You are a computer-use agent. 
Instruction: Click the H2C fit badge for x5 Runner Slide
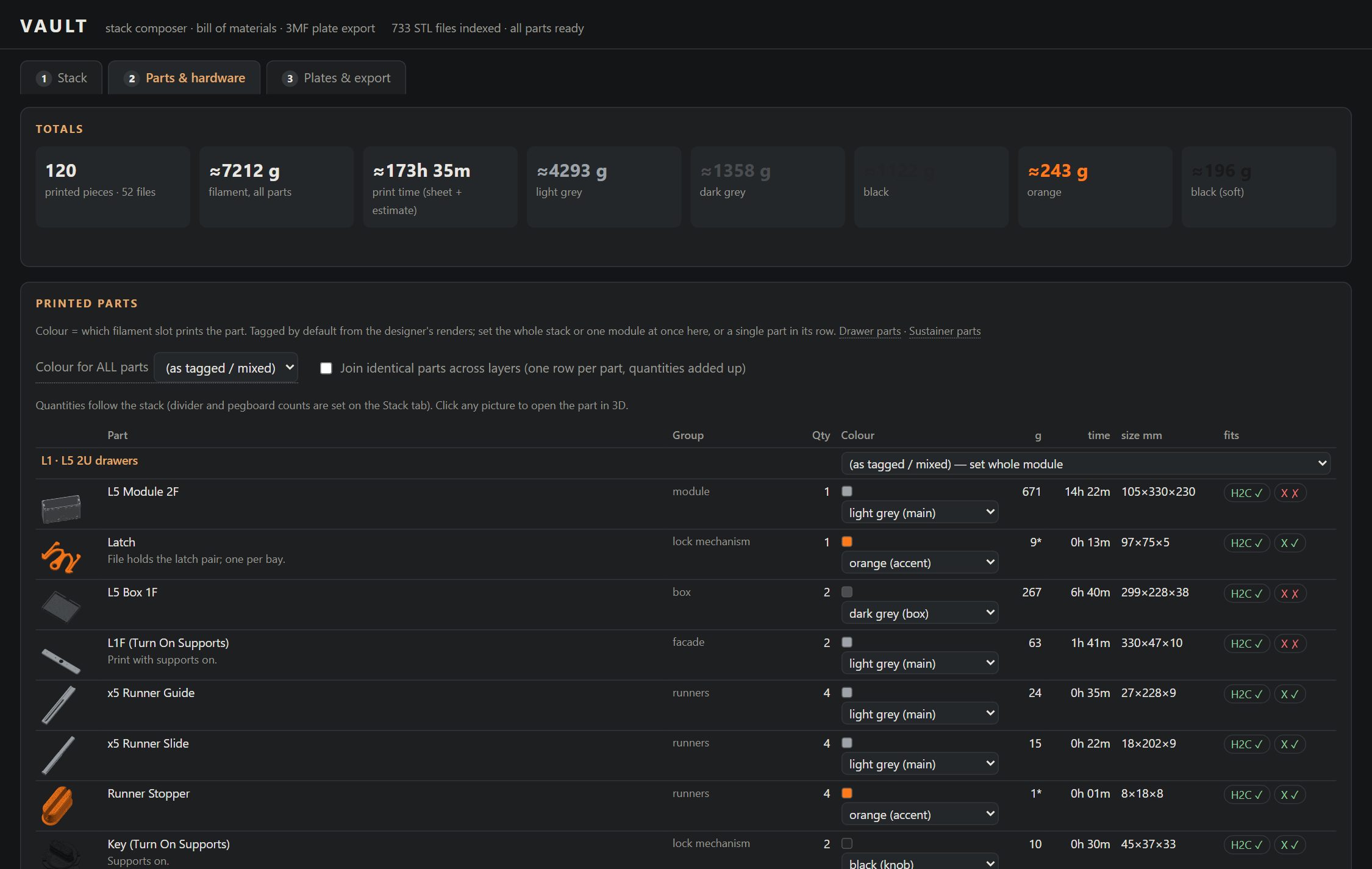point(1246,744)
